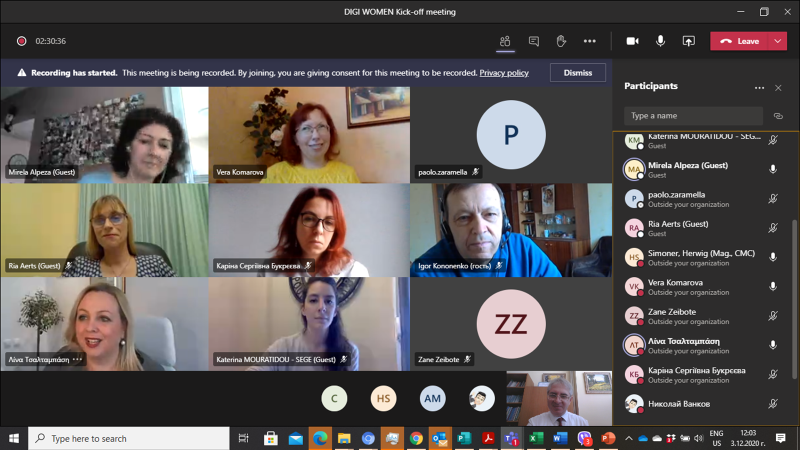Select Mirela Alpeza's video tile
This screenshot has height=450, width=800.
tap(104, 135)
